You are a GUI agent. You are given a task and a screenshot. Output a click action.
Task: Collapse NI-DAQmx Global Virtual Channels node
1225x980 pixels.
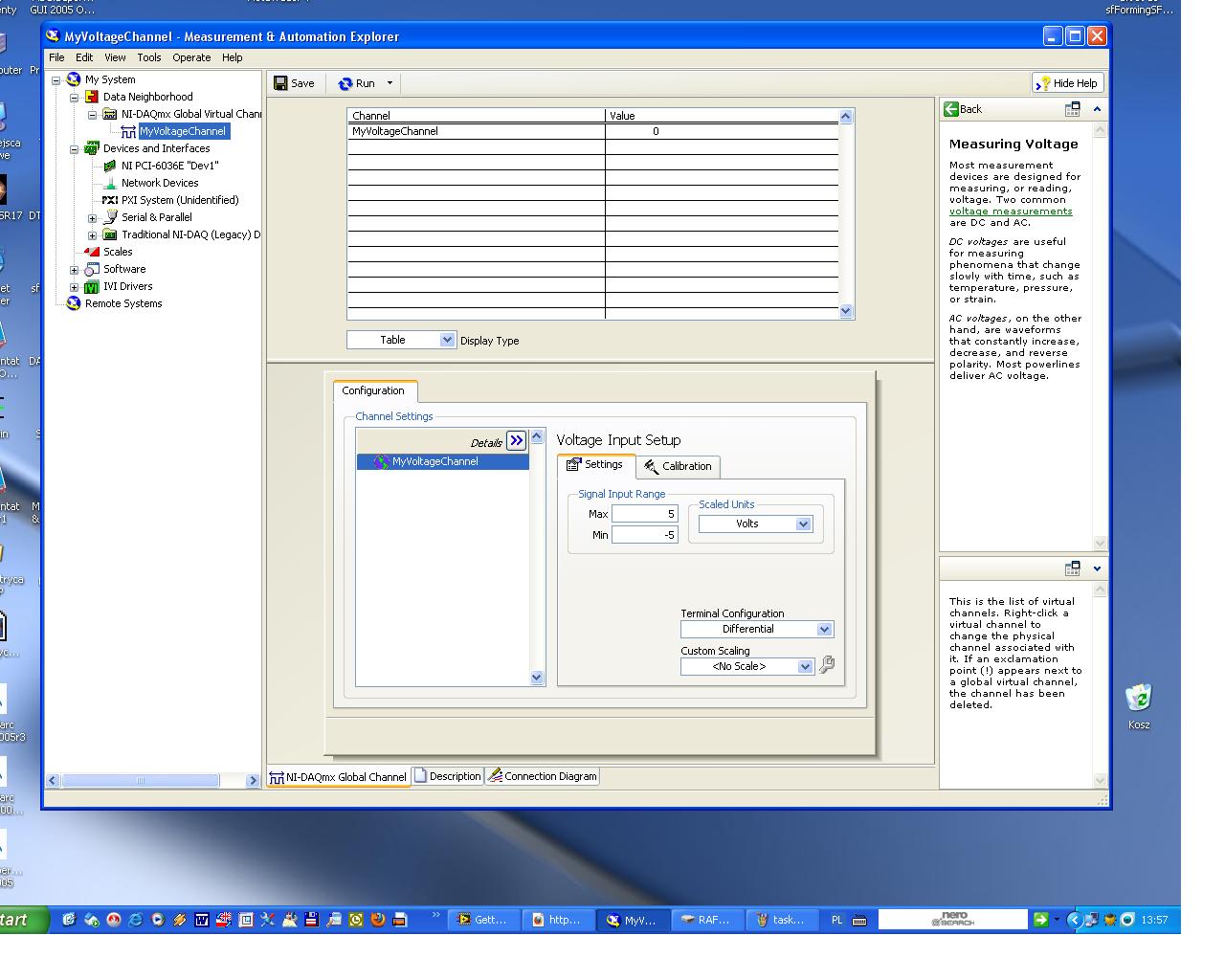[x=93, y=115]
